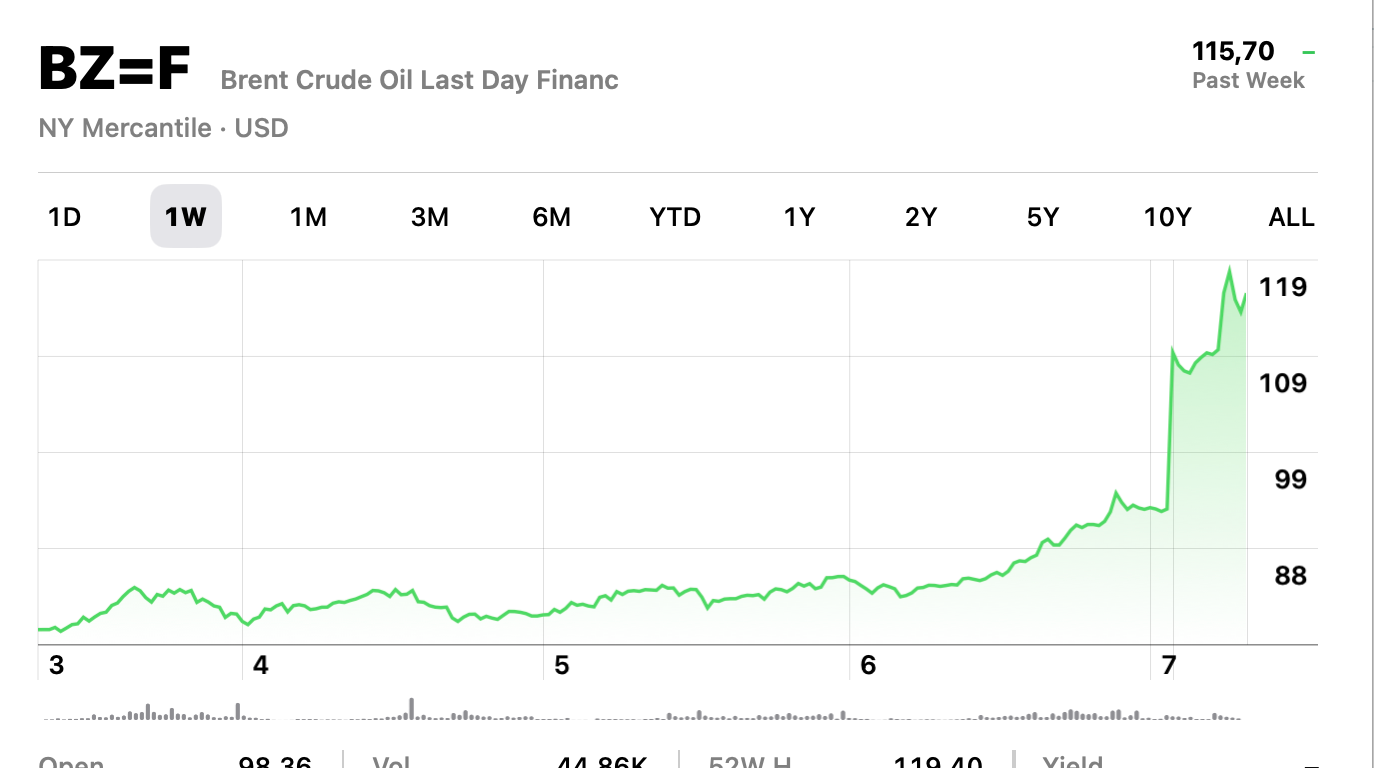Show the 1Y chart

pyautogui.click(x=799, y=217)
